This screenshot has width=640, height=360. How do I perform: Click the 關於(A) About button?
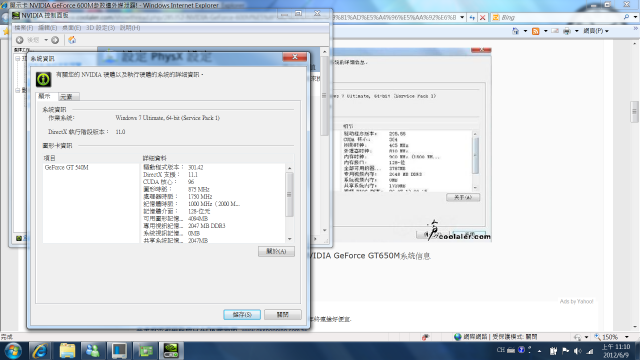pyautogui.click(x=276, y=251)
